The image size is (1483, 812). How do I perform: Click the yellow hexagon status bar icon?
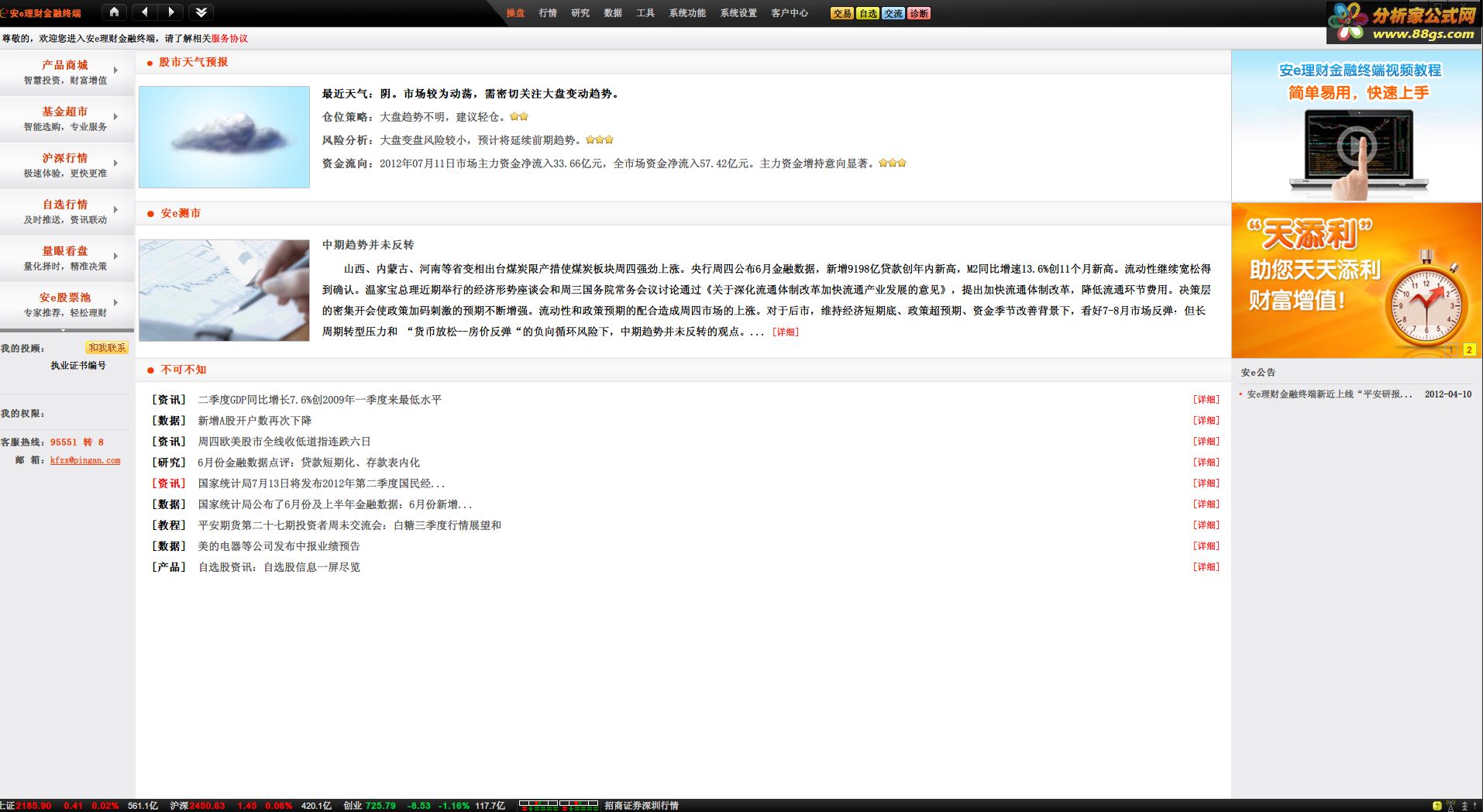pyautogui.click(x=1437, y=806)
